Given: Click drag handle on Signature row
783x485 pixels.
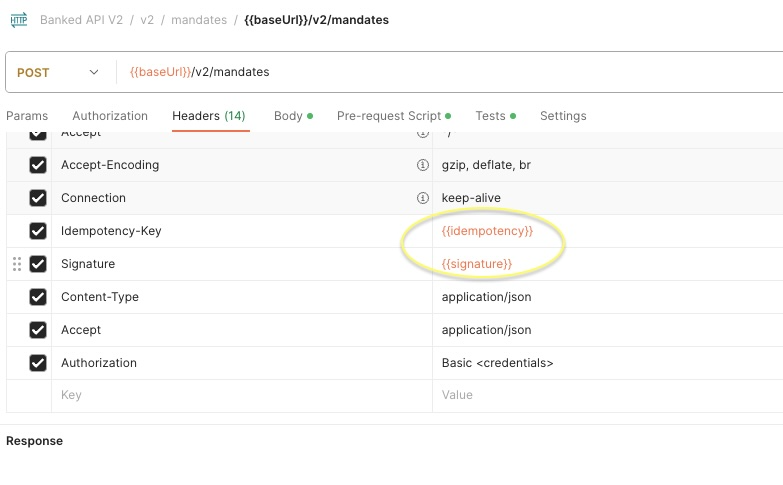Looking at the screenshot, I should [x=16, y=264].
